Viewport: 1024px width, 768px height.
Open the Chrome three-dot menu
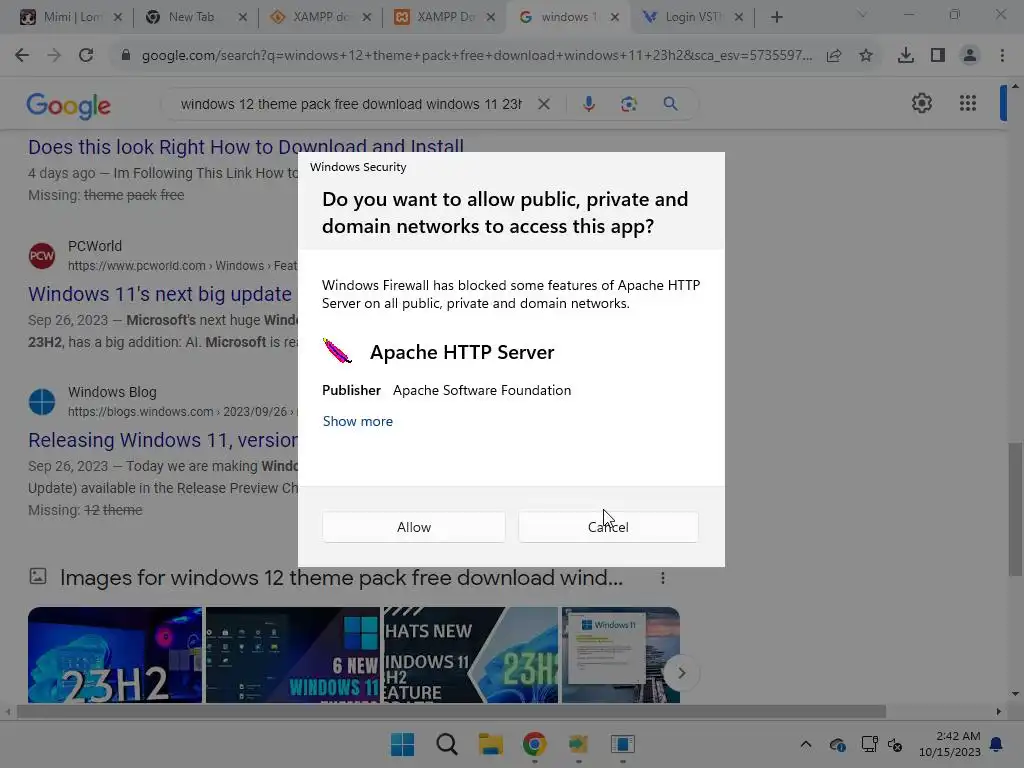[x=1002, y=56]
